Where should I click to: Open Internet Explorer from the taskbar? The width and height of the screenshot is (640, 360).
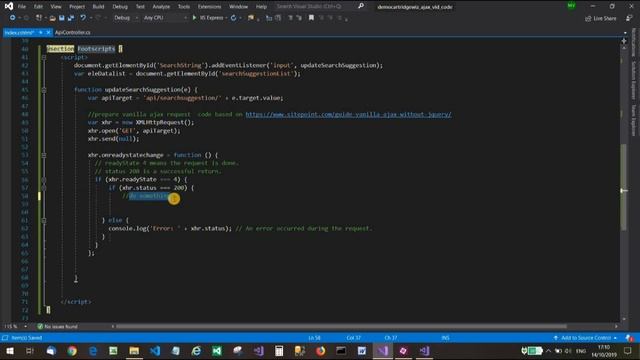(x=196, y=351)
